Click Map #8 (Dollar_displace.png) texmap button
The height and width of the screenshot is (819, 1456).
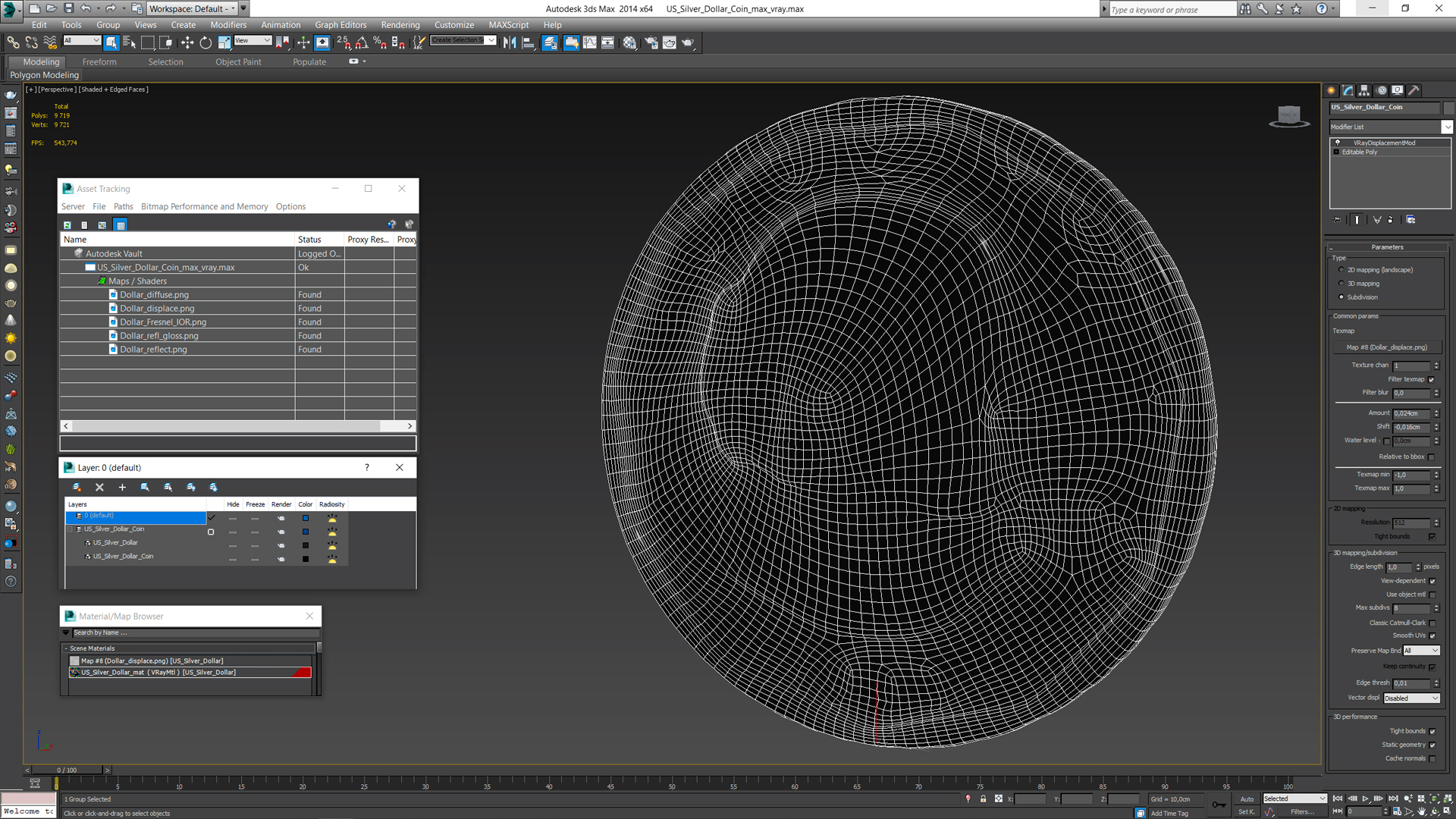[x=1387, y=347]
